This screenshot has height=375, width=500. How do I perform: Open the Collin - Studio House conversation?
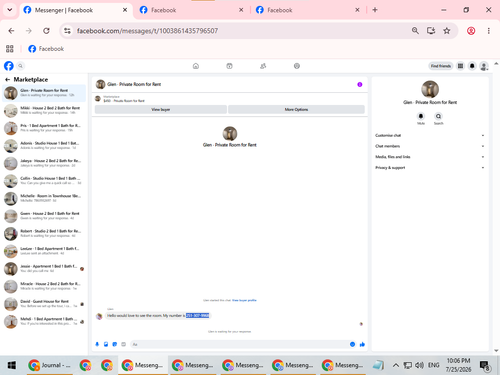44,181
